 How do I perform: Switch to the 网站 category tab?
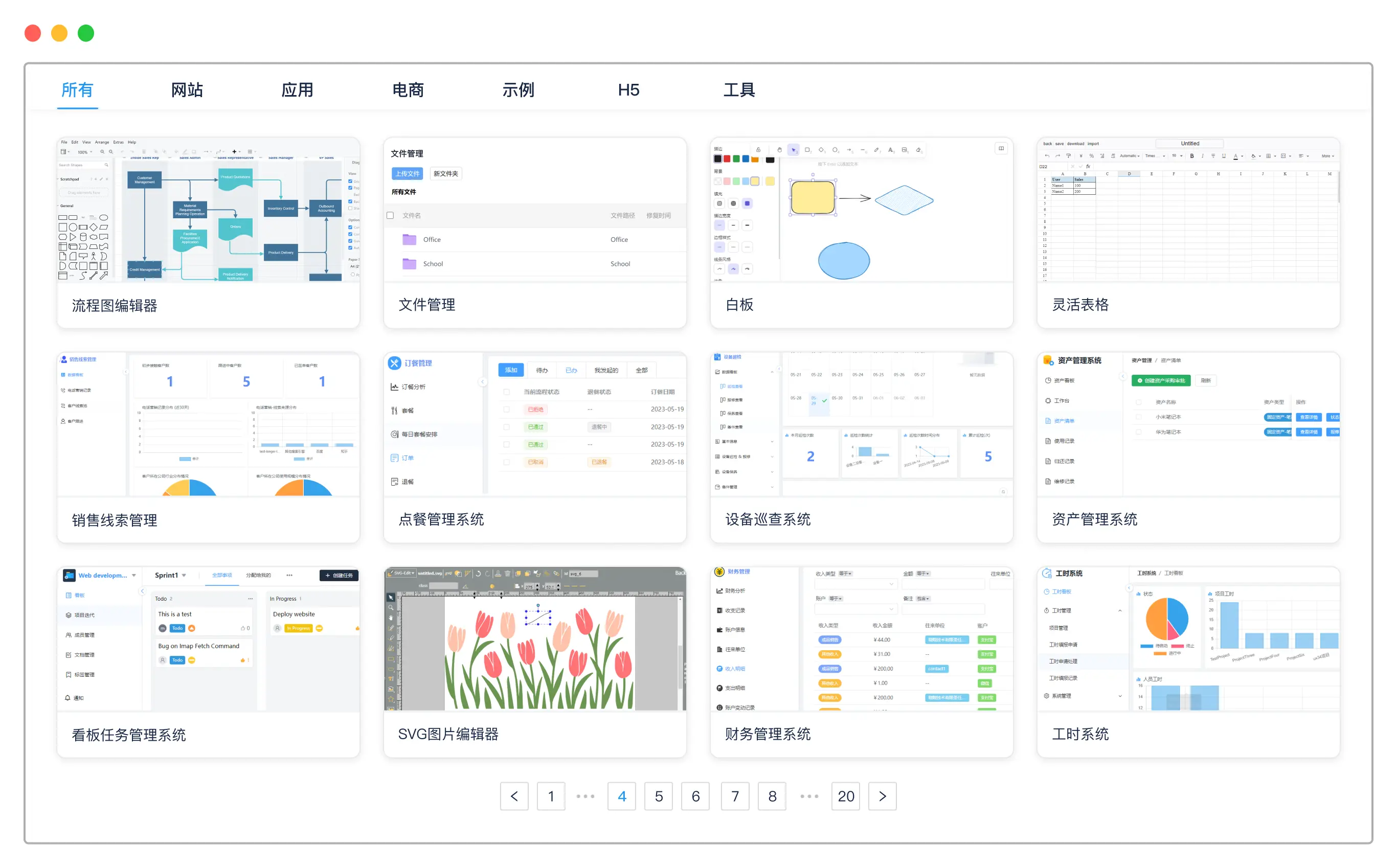(x=186, y=90)
